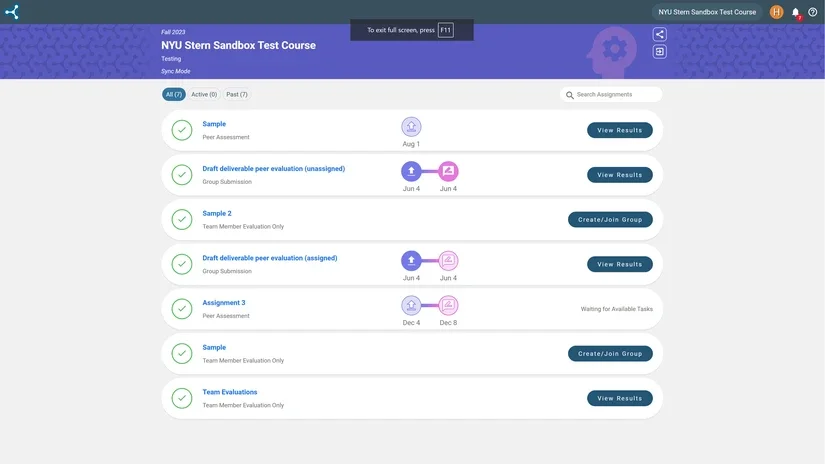This screenshot has height=464, width=825.
Task: Select the Past (7) filter tab
Action: (x=237, y=94)
